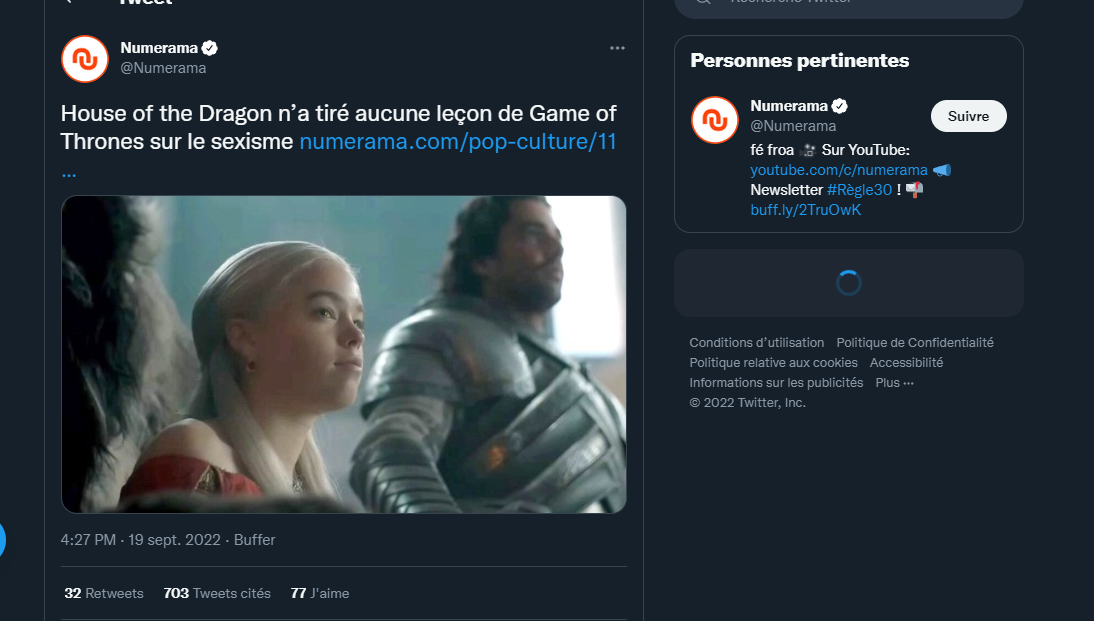View the 703 Tweets cités list
This screenshot has height=621, width=1094.
click(217, 593)
